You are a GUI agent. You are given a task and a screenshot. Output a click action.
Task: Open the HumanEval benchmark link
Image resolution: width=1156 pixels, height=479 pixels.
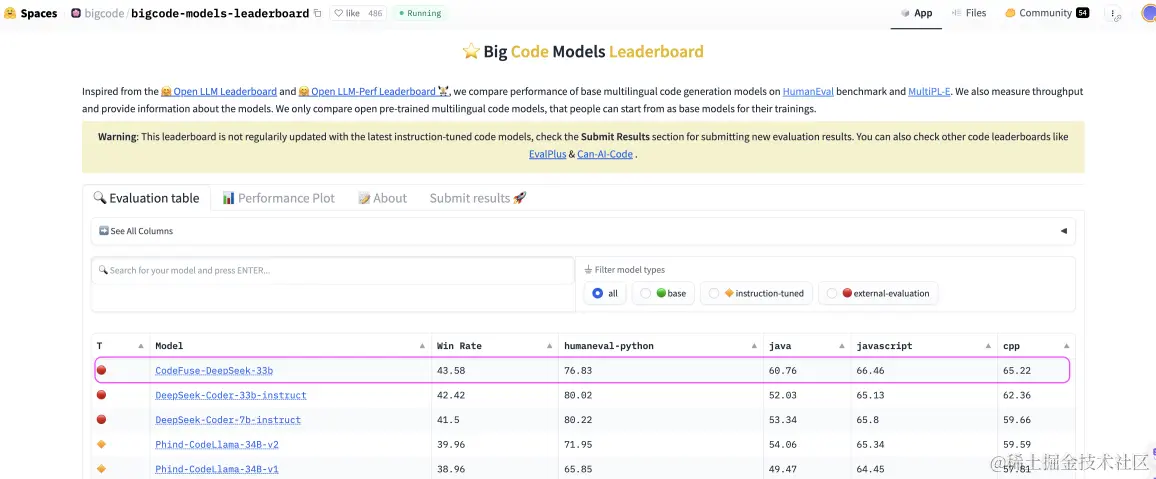tap(808, 91)
